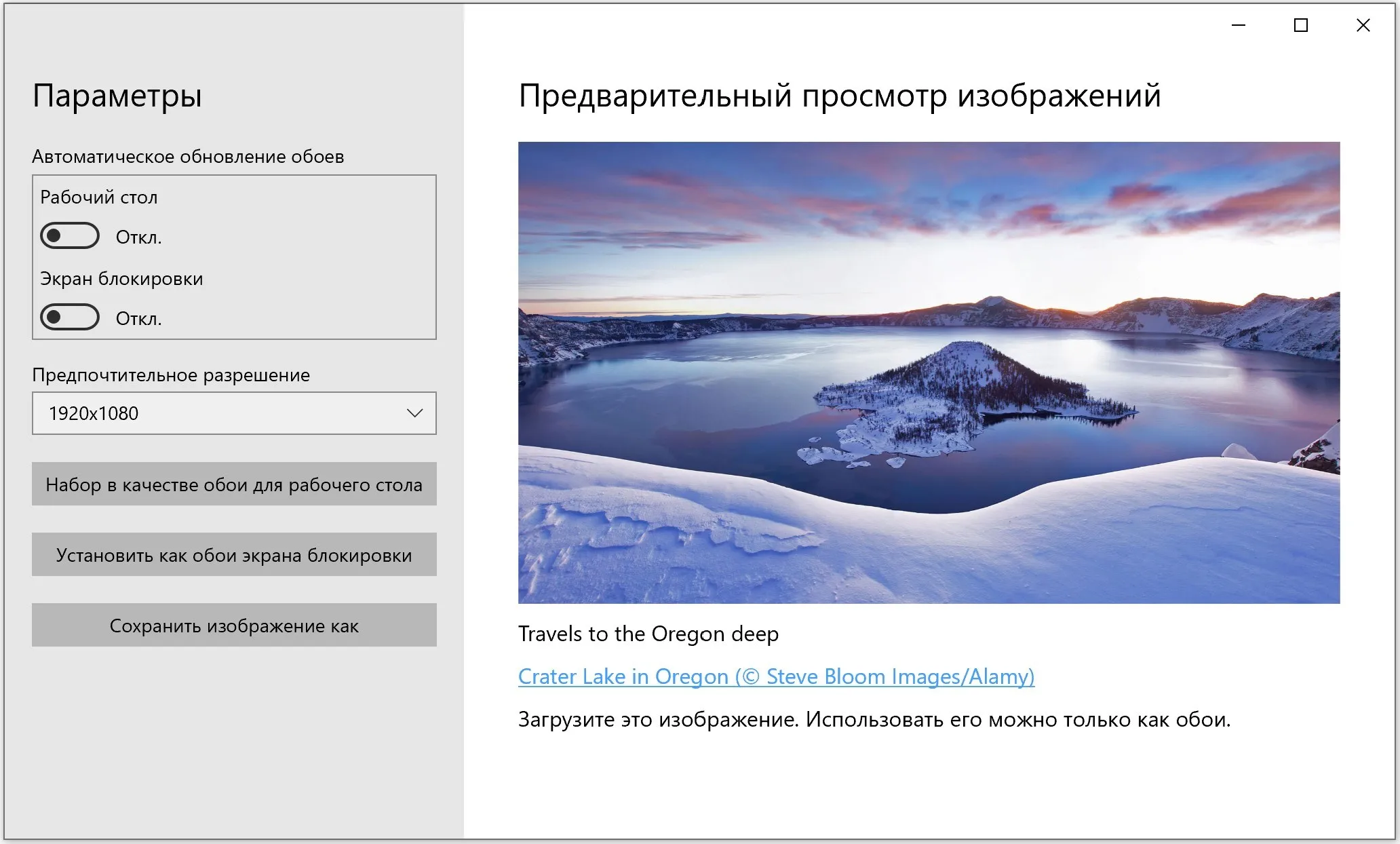1400x844 pixels.
Task: Click the Предварительный просмотр изображений heading
Action: (x=840, y=96)
